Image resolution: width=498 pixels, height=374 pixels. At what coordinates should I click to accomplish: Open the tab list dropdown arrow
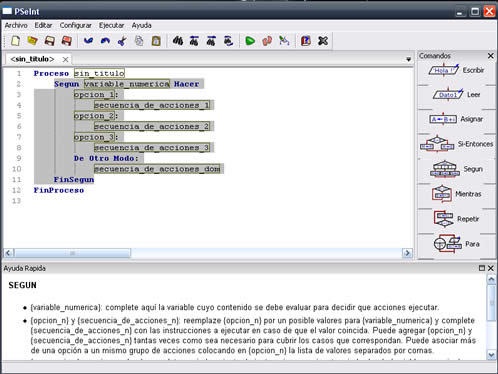click(408, 59)
